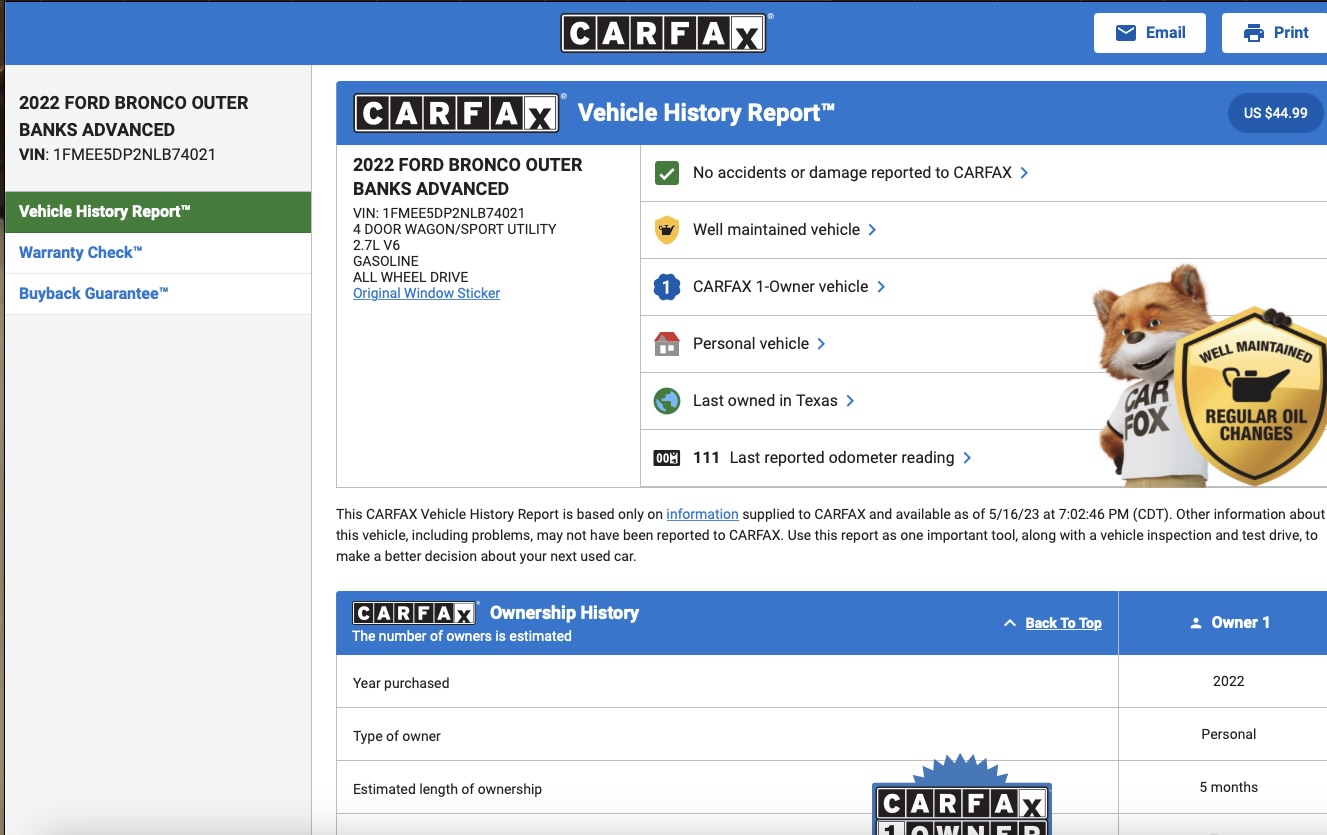Viewport: 1327px width, 835px height.
Task: Click CARFAX 1-Owner vehicle text
Action: click(x=781, y=287)
